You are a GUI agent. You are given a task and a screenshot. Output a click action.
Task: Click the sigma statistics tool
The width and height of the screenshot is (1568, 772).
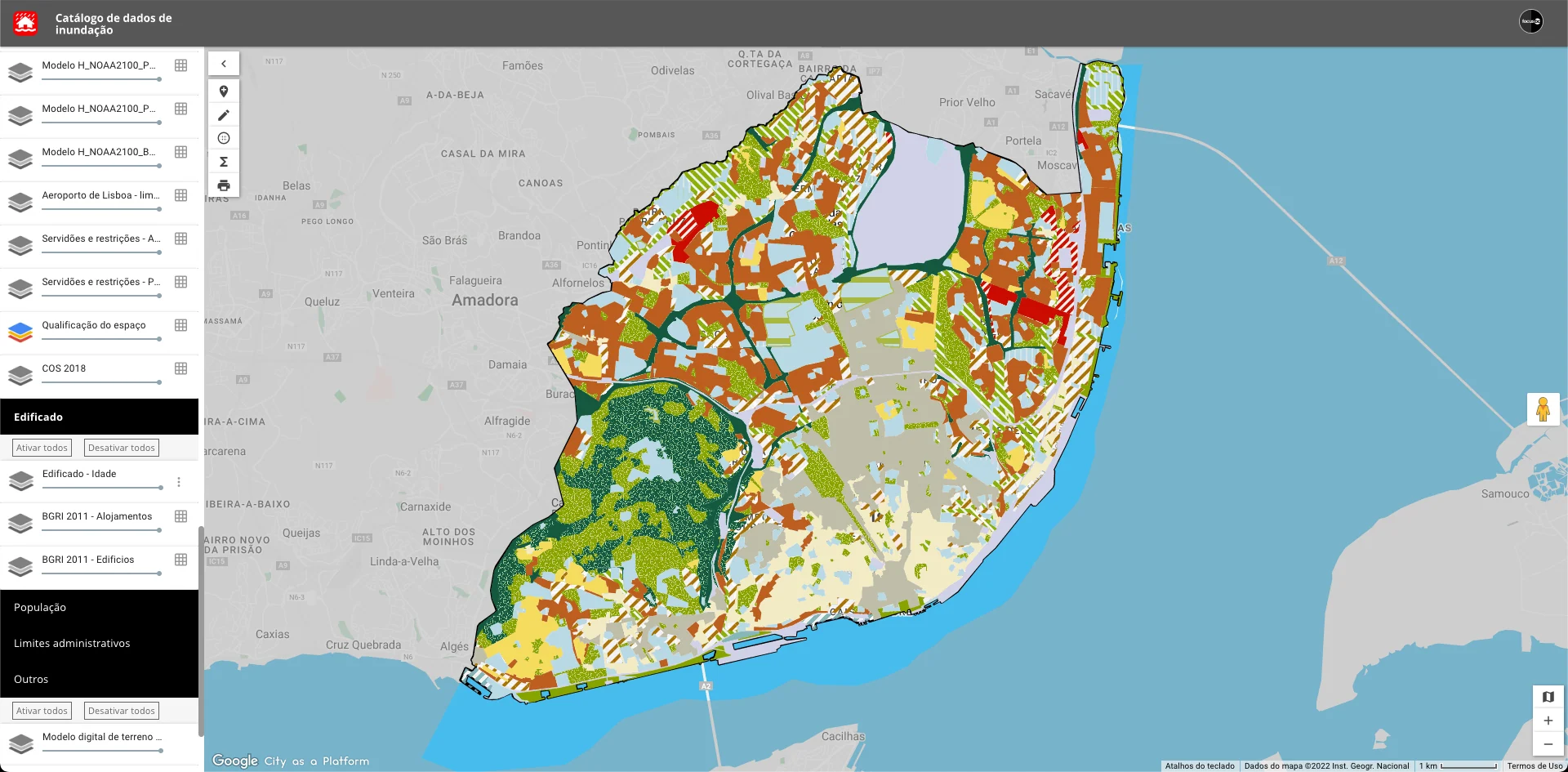pos(224,161)
